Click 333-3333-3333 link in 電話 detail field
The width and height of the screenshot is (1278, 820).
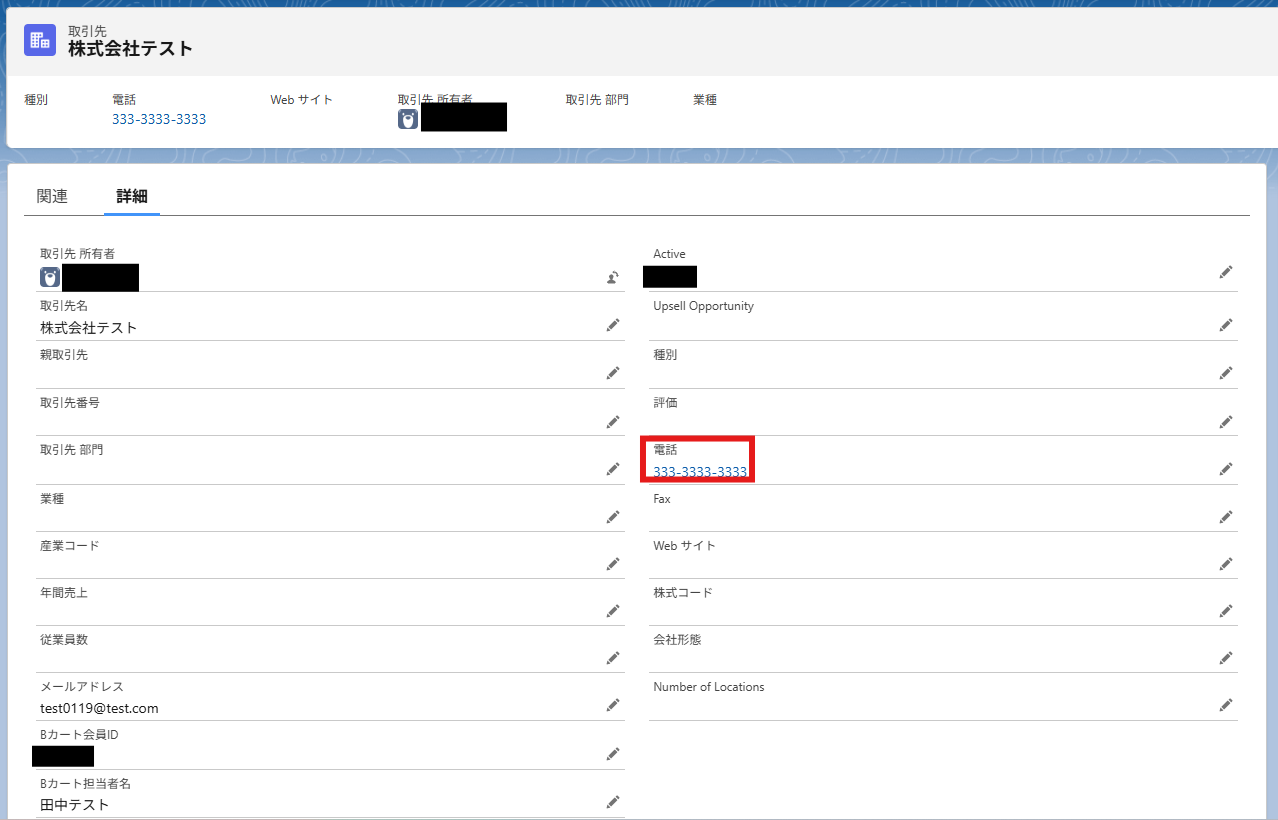700,472
